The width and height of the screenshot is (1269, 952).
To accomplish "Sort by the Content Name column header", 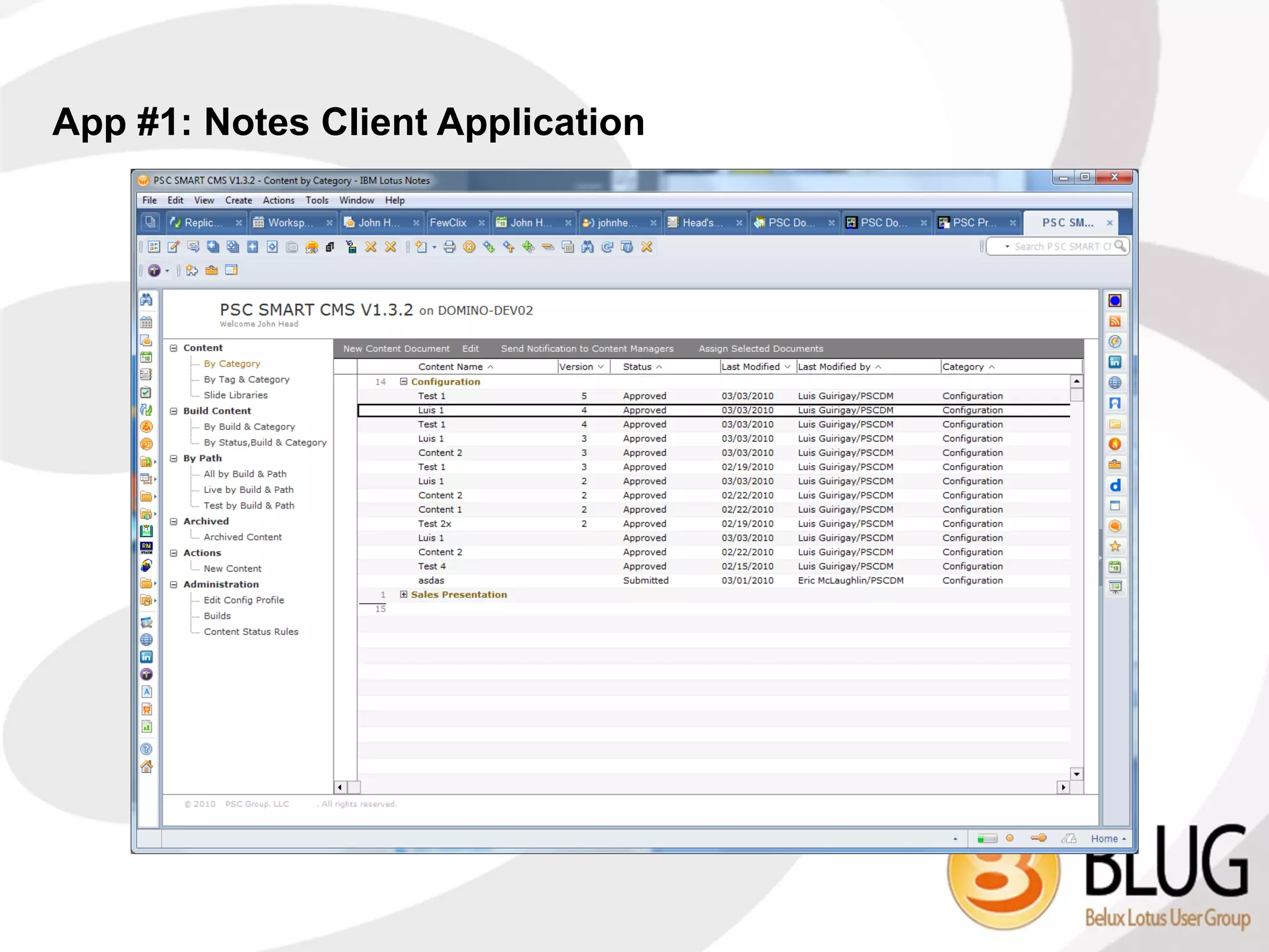I will (456, 367).
